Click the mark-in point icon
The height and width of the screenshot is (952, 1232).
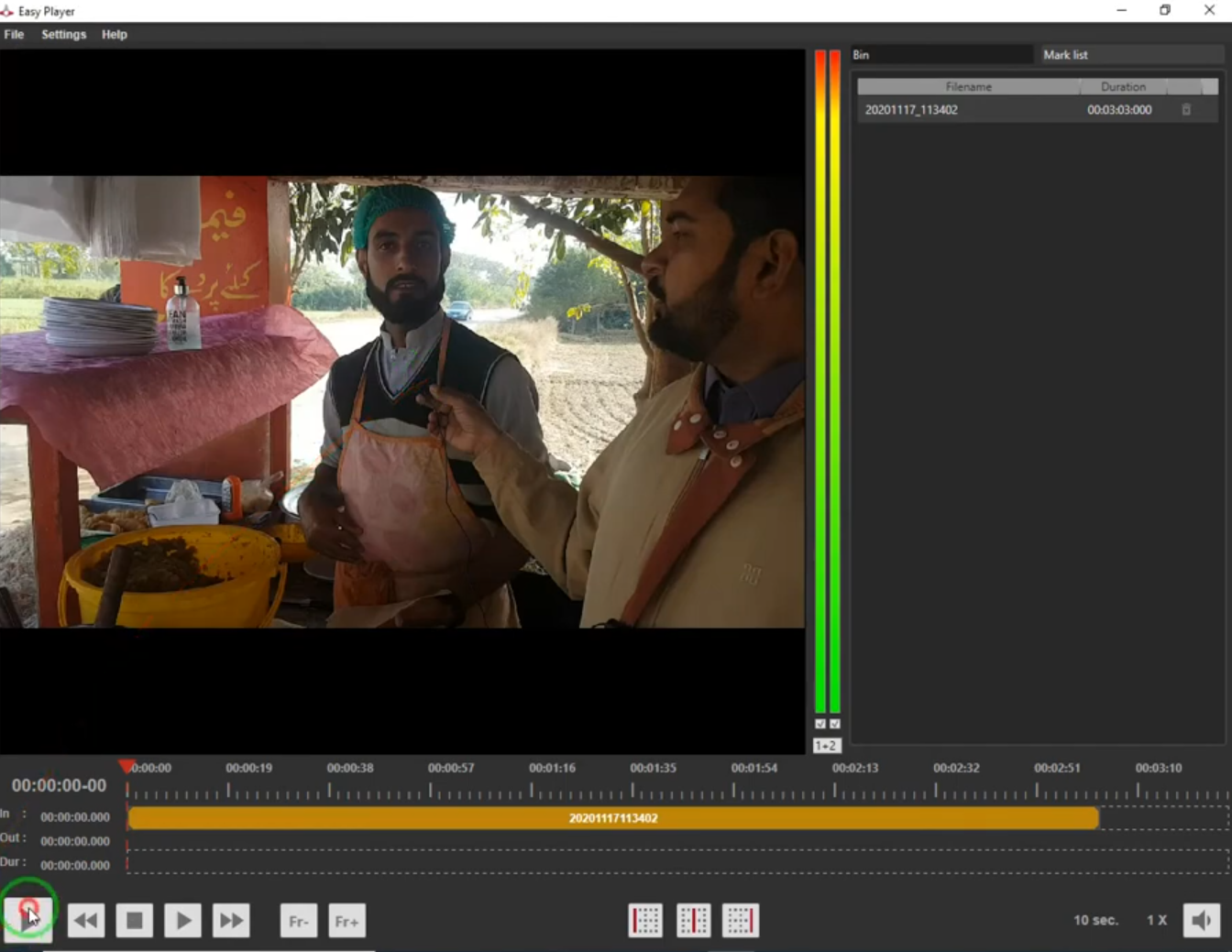(645, 920)
